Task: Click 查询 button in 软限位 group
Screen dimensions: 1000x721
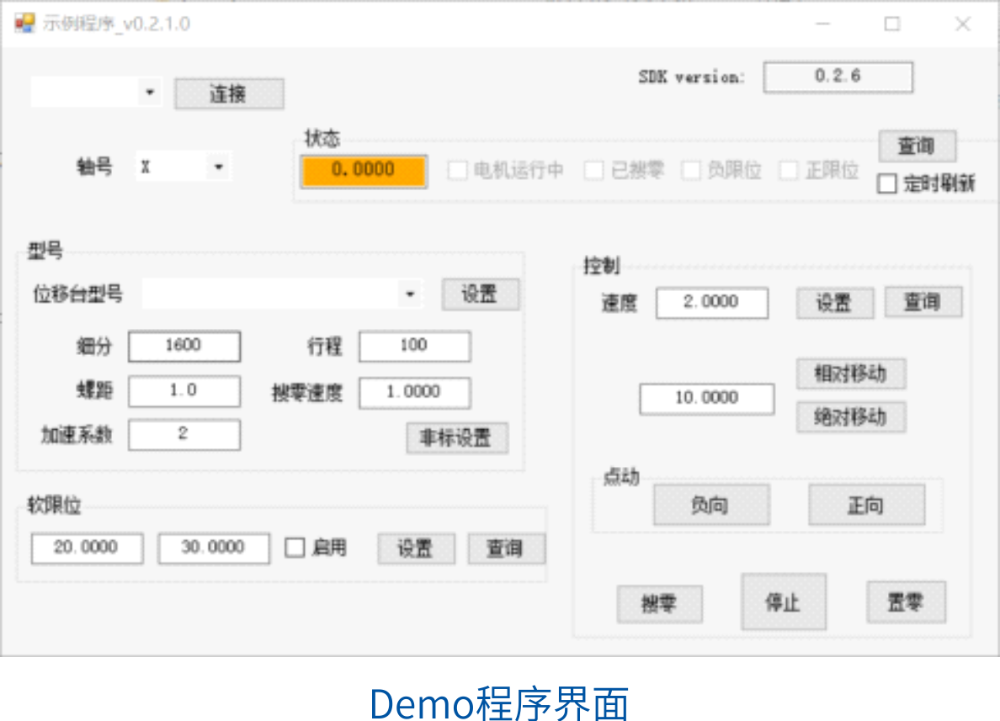Action: coord(506,548)
